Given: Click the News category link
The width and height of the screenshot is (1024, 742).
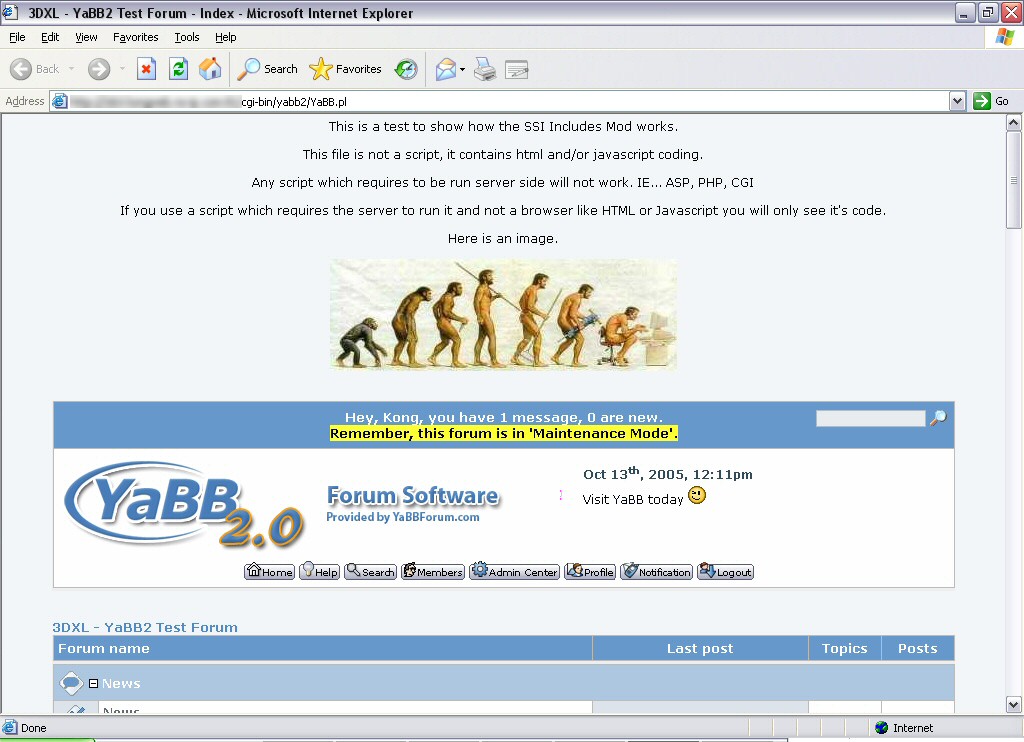Looking at the screenshot, I should (x=121, y=683).
